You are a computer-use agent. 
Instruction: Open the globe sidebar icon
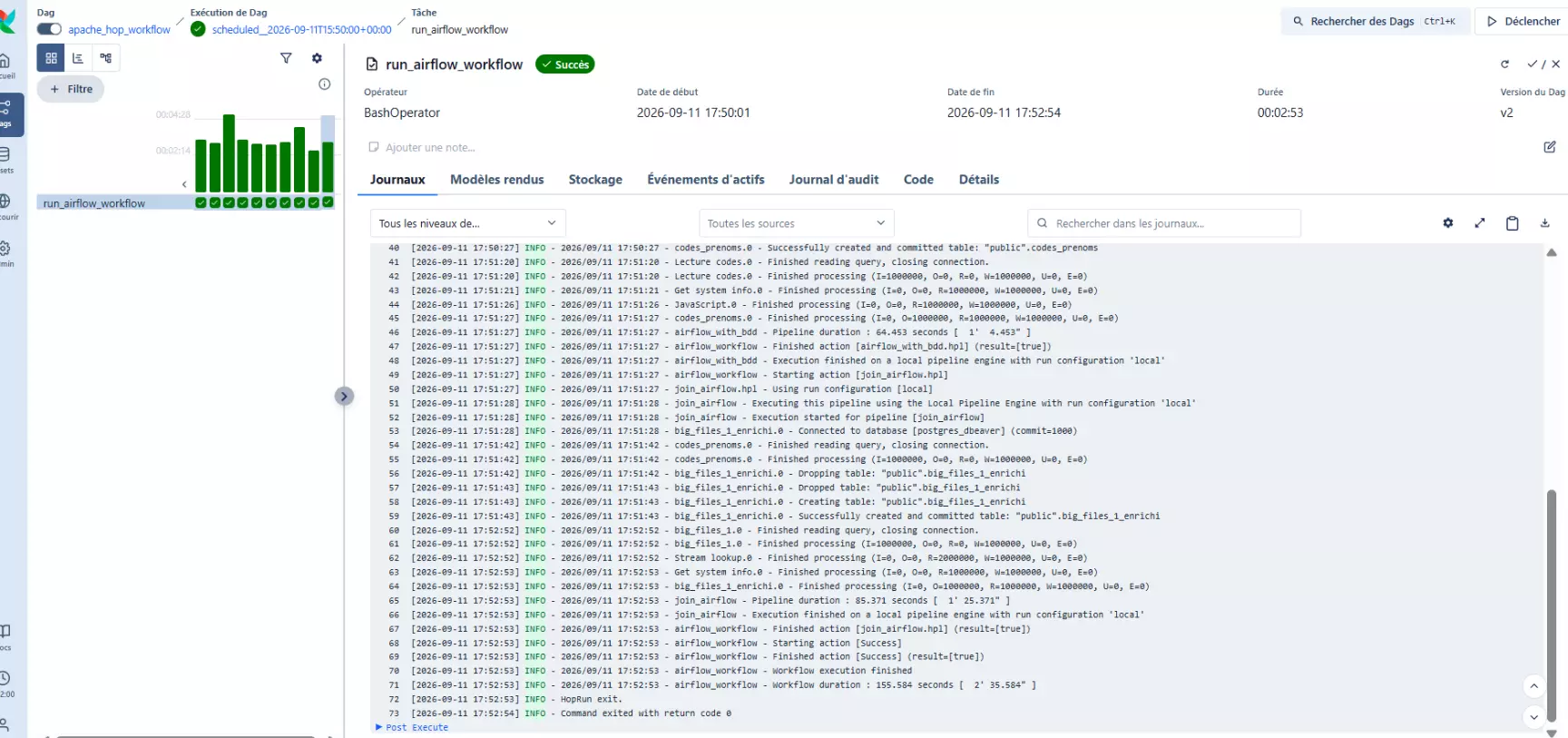[5, 207]
